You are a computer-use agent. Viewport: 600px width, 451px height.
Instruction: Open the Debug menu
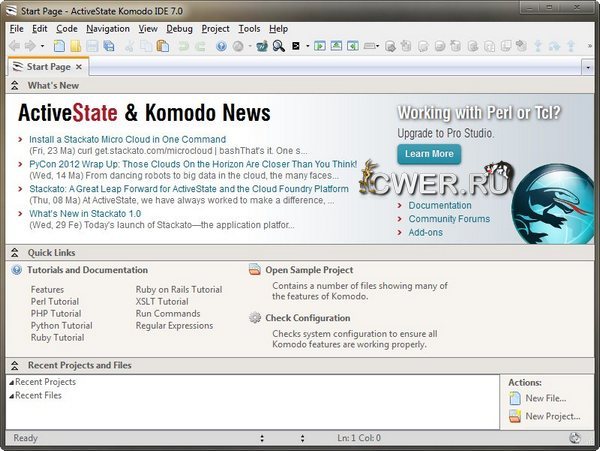pos(179,29)
